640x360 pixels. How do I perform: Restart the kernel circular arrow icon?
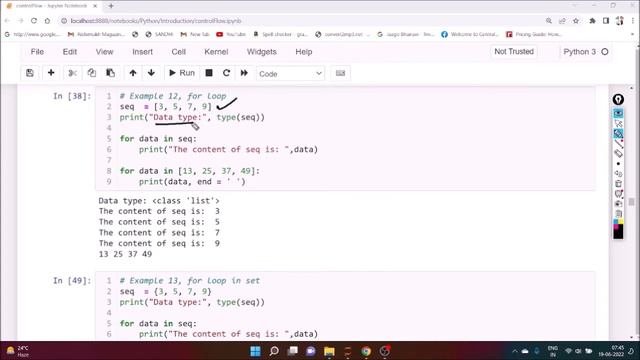227,73
